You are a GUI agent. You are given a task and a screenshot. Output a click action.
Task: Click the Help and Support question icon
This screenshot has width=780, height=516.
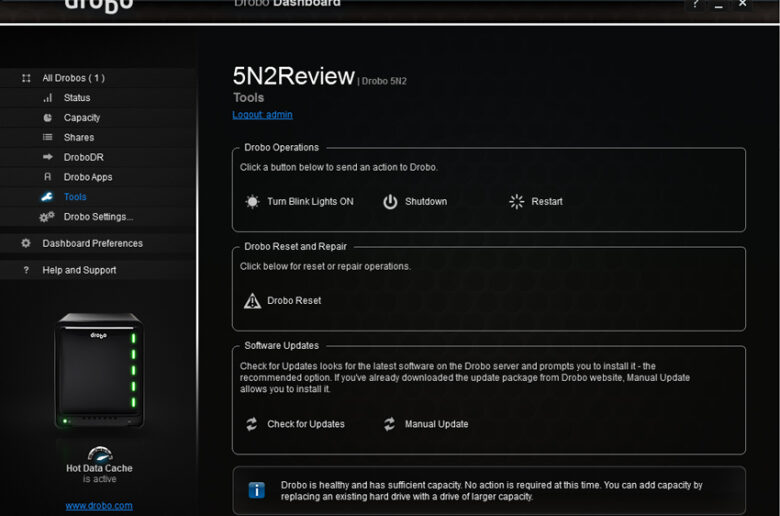26,270
